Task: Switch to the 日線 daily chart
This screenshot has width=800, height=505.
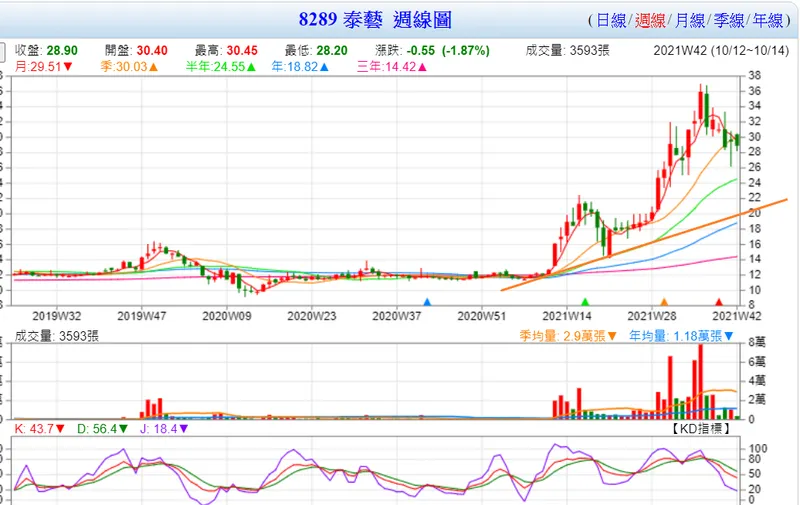Action: pyautogui.click(x=611, y=20)
